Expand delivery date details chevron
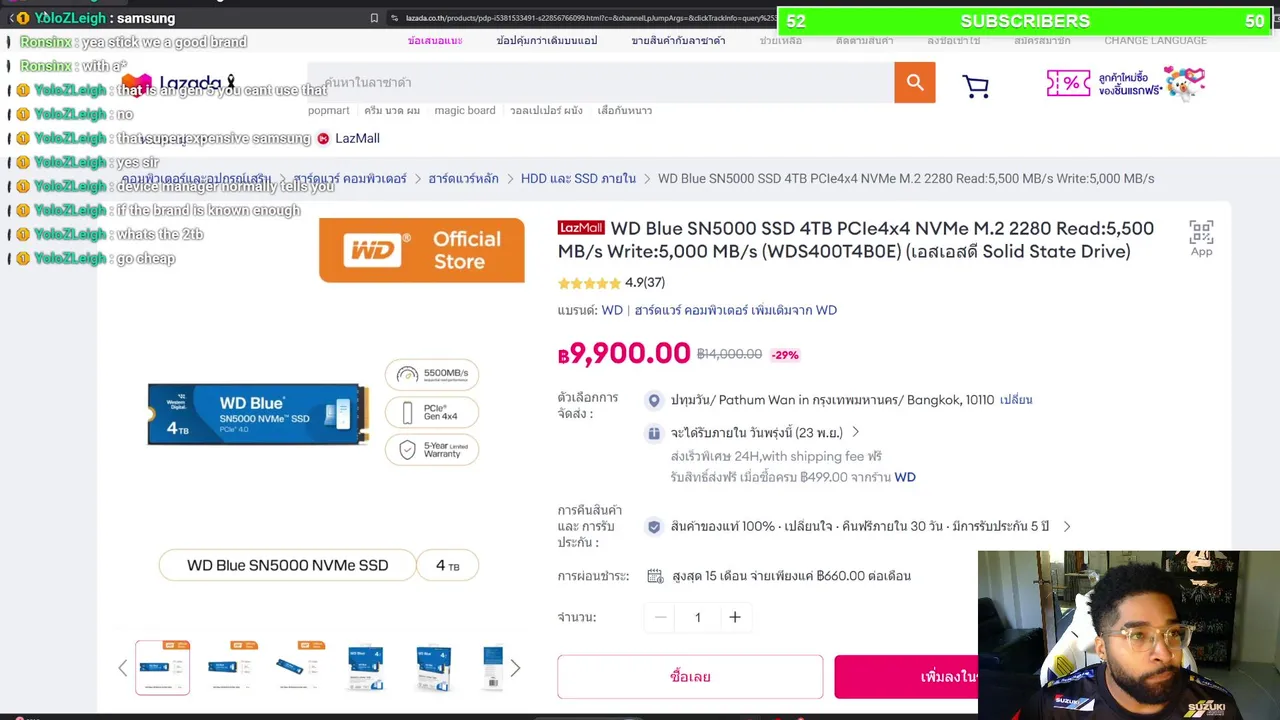 pos(855,432)
